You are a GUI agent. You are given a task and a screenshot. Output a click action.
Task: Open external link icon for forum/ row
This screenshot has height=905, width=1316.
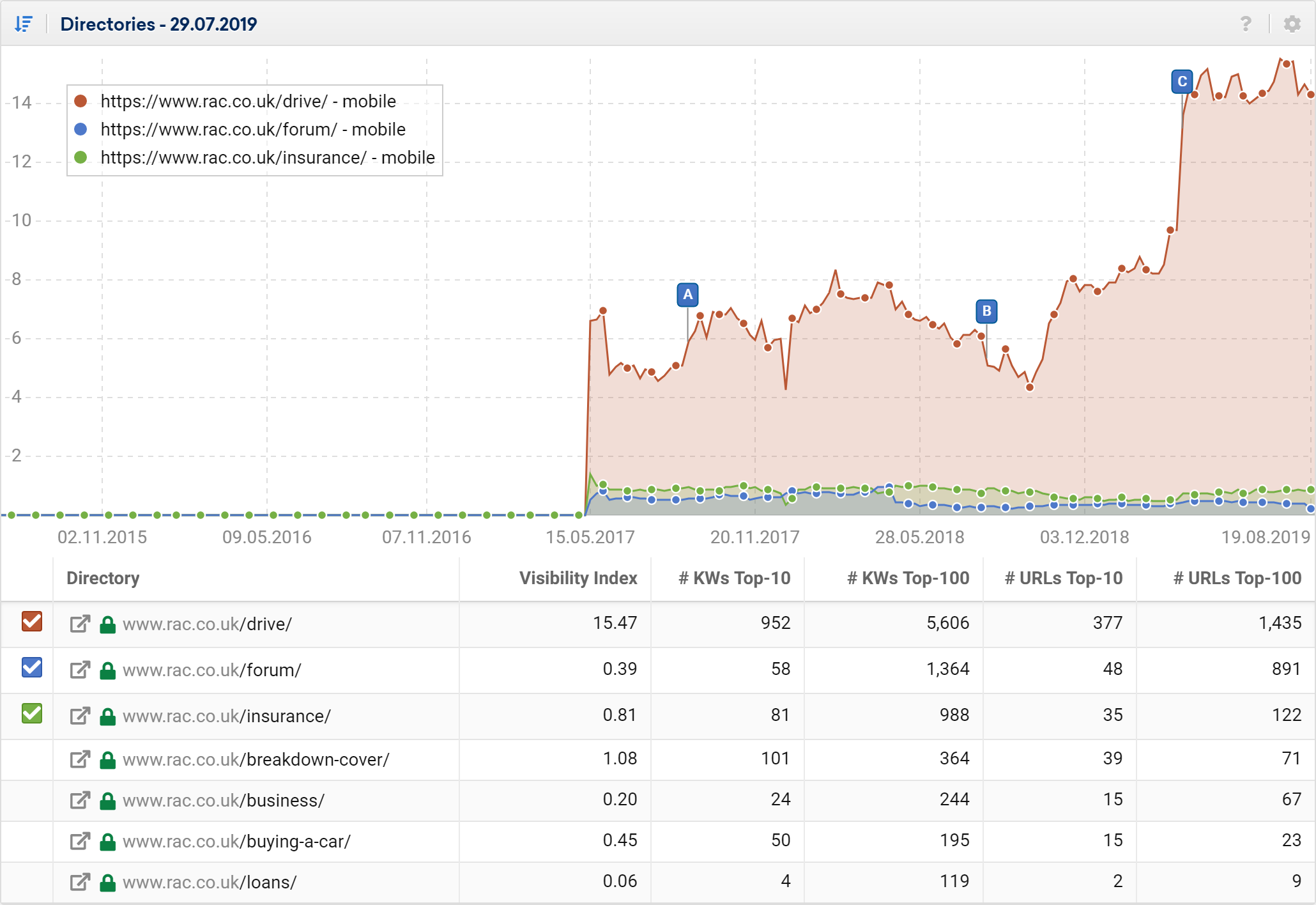point(80,670)
